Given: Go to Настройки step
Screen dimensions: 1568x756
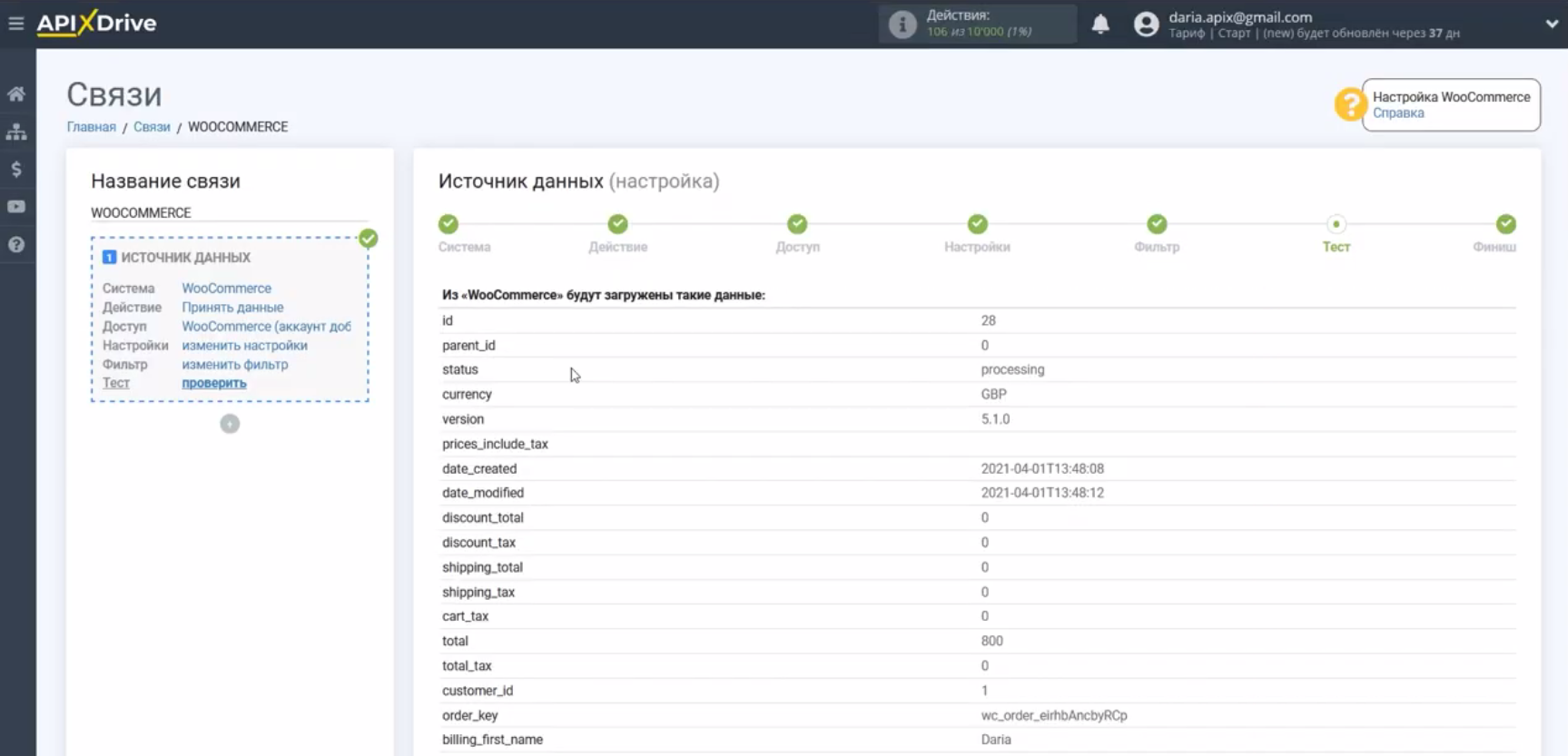Looking at the screenshot, I should click(x=977, y=224).
